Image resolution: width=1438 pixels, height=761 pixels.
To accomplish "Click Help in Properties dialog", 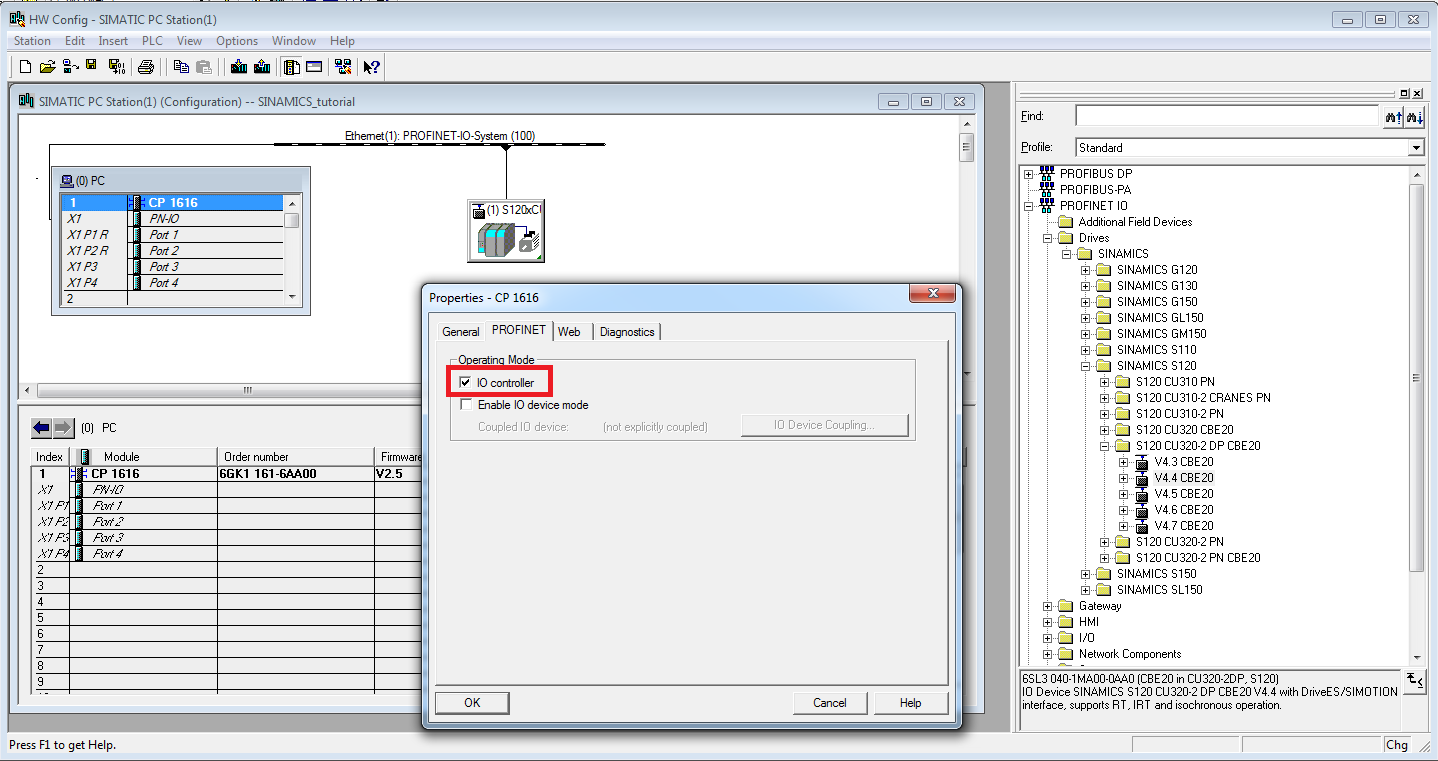I will 910,703.
